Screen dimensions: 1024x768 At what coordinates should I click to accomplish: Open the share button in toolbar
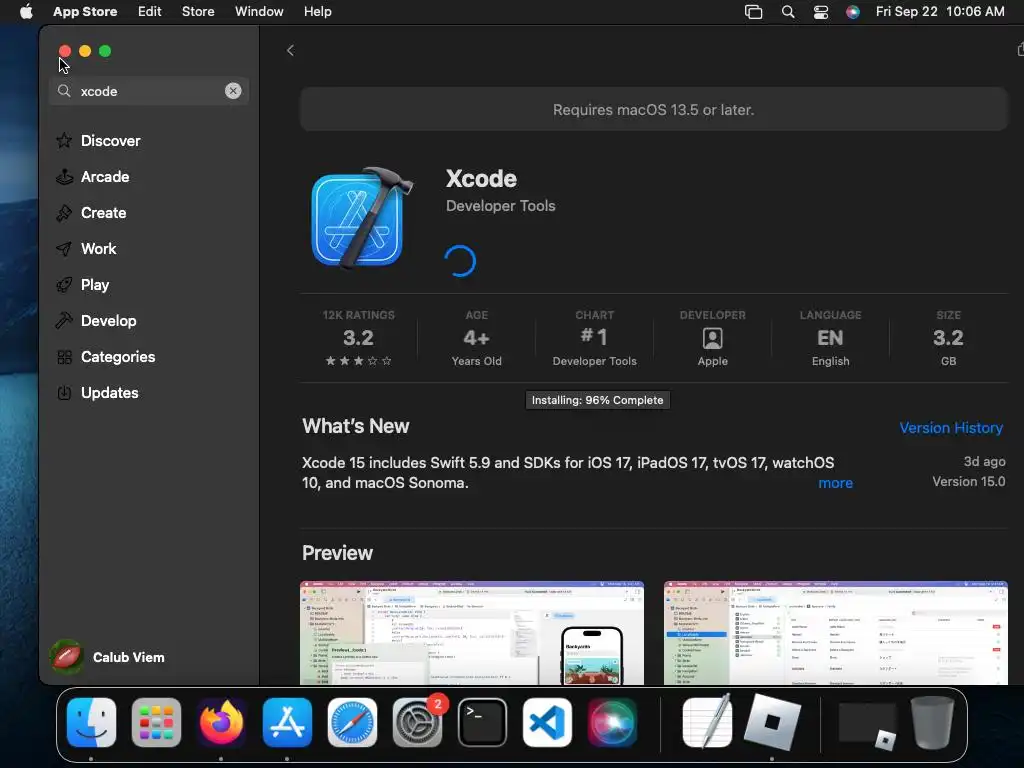pyautogui.click(x=1020, y=50)
